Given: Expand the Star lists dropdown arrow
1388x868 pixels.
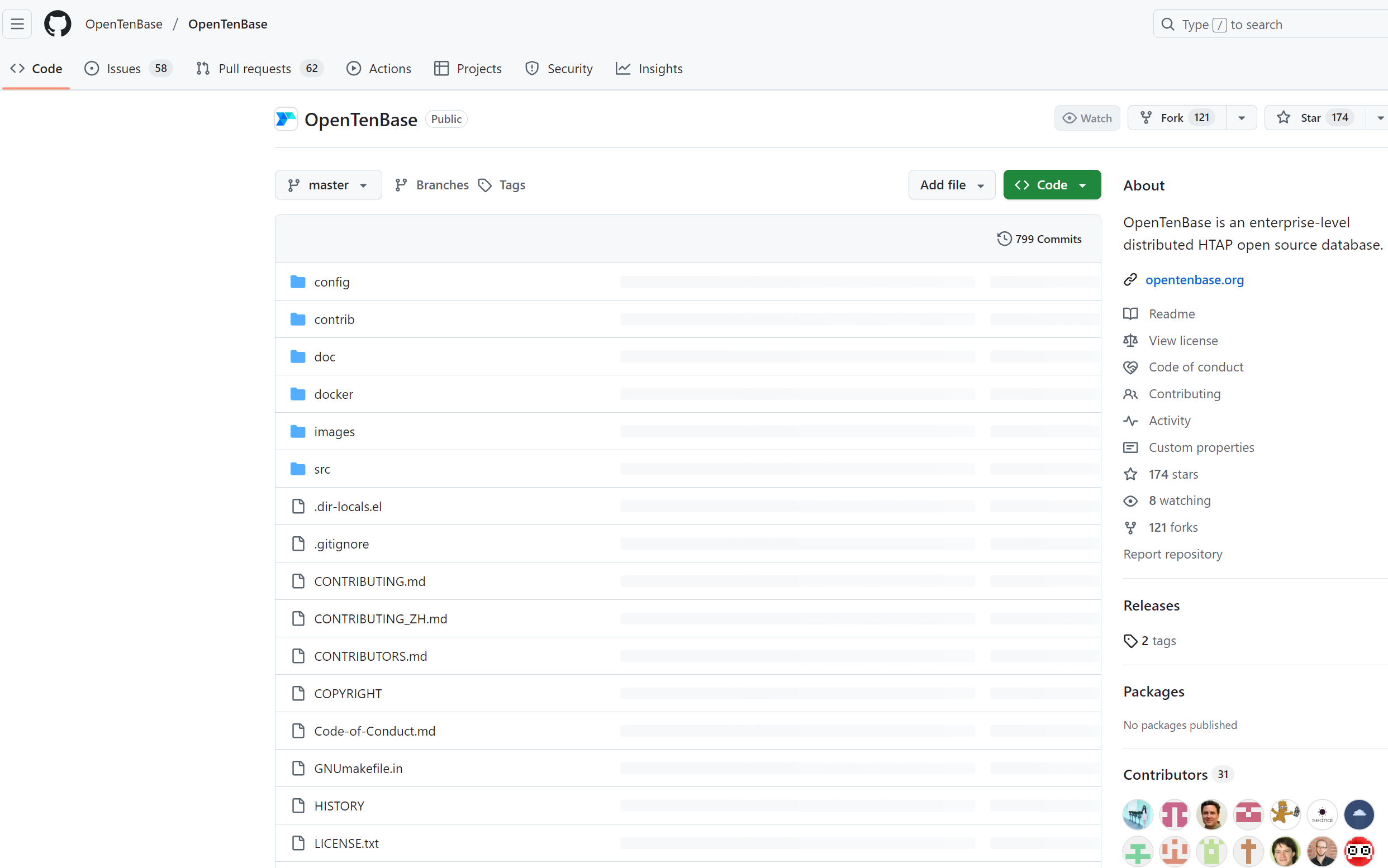Looking at the screenshot, I should click(1380, 118).
